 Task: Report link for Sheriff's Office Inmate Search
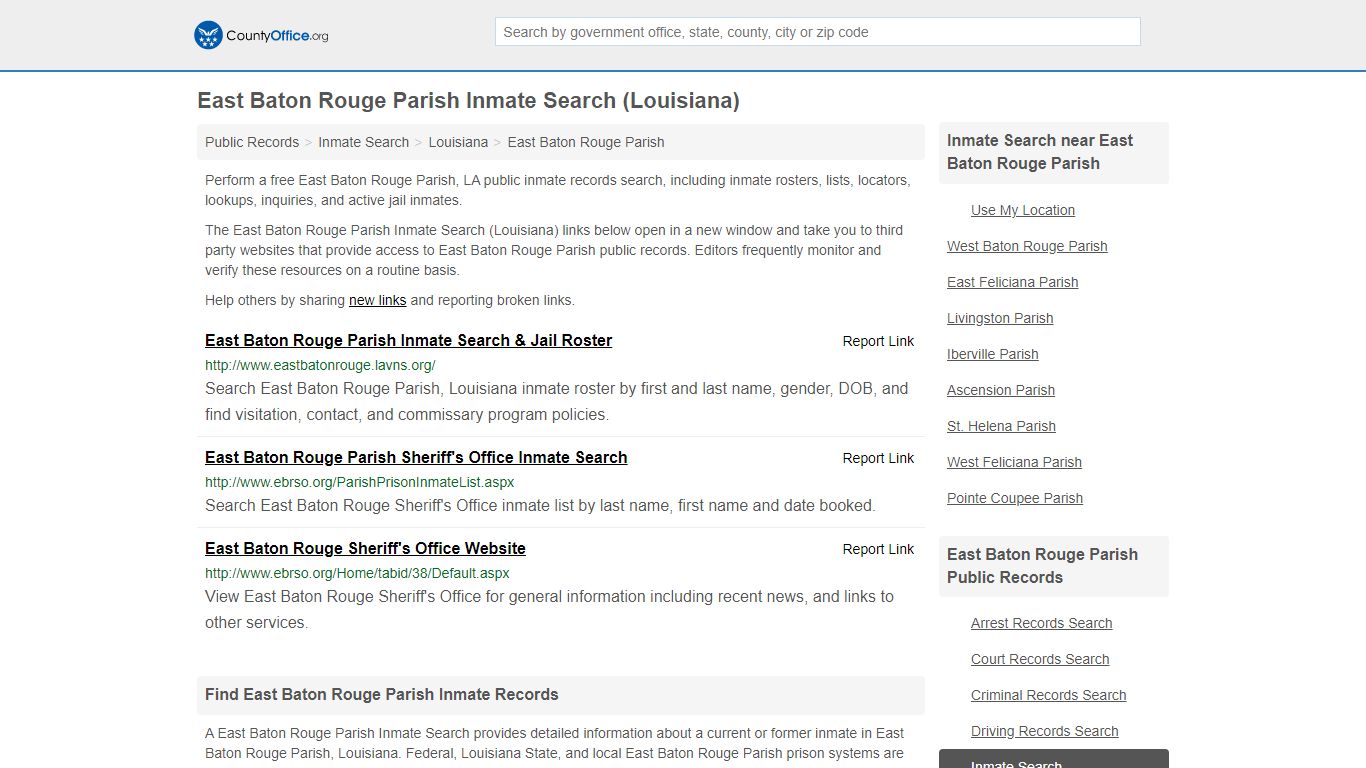(x=878, y=458)
